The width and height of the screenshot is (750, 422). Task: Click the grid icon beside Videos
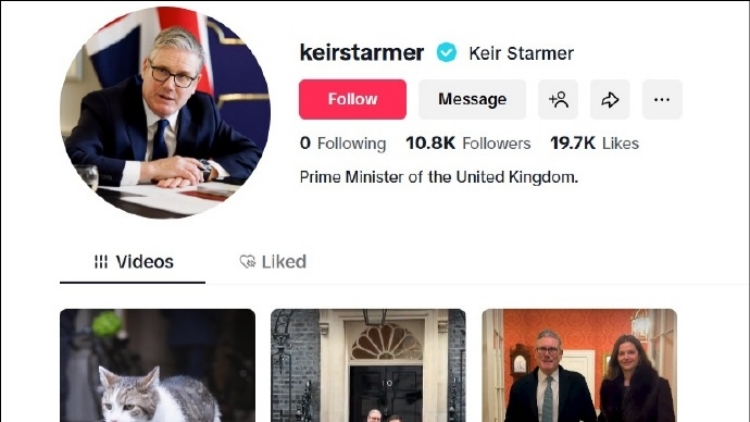101,262
